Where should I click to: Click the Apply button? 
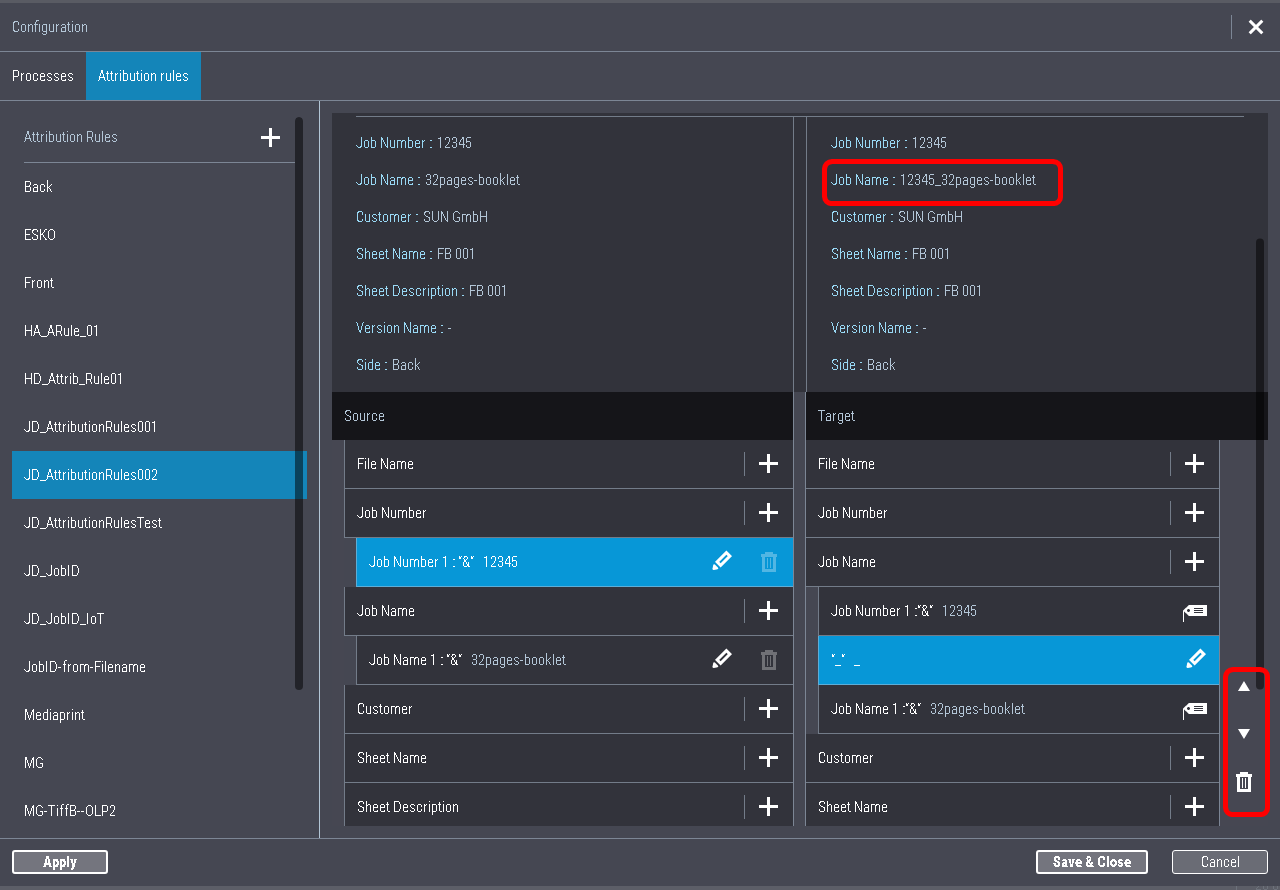[x=60, y=862]
